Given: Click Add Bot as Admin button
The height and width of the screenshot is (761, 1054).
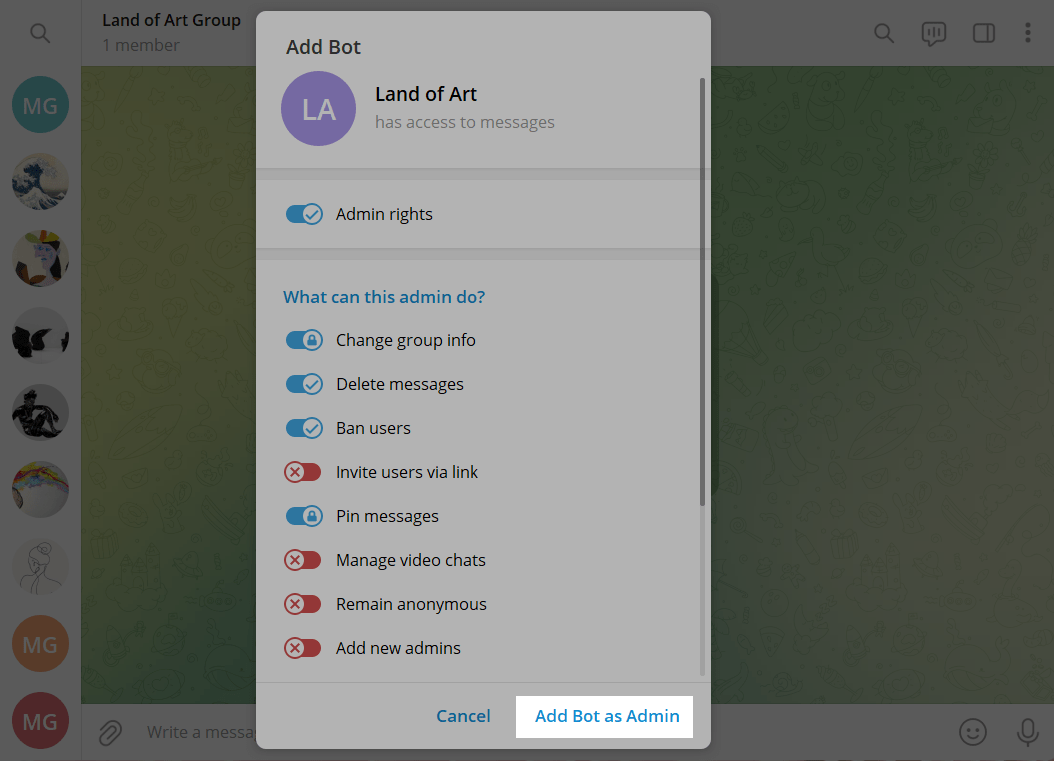Looking at the screenshot, I should pyautogui.click(x=606, y=716).
